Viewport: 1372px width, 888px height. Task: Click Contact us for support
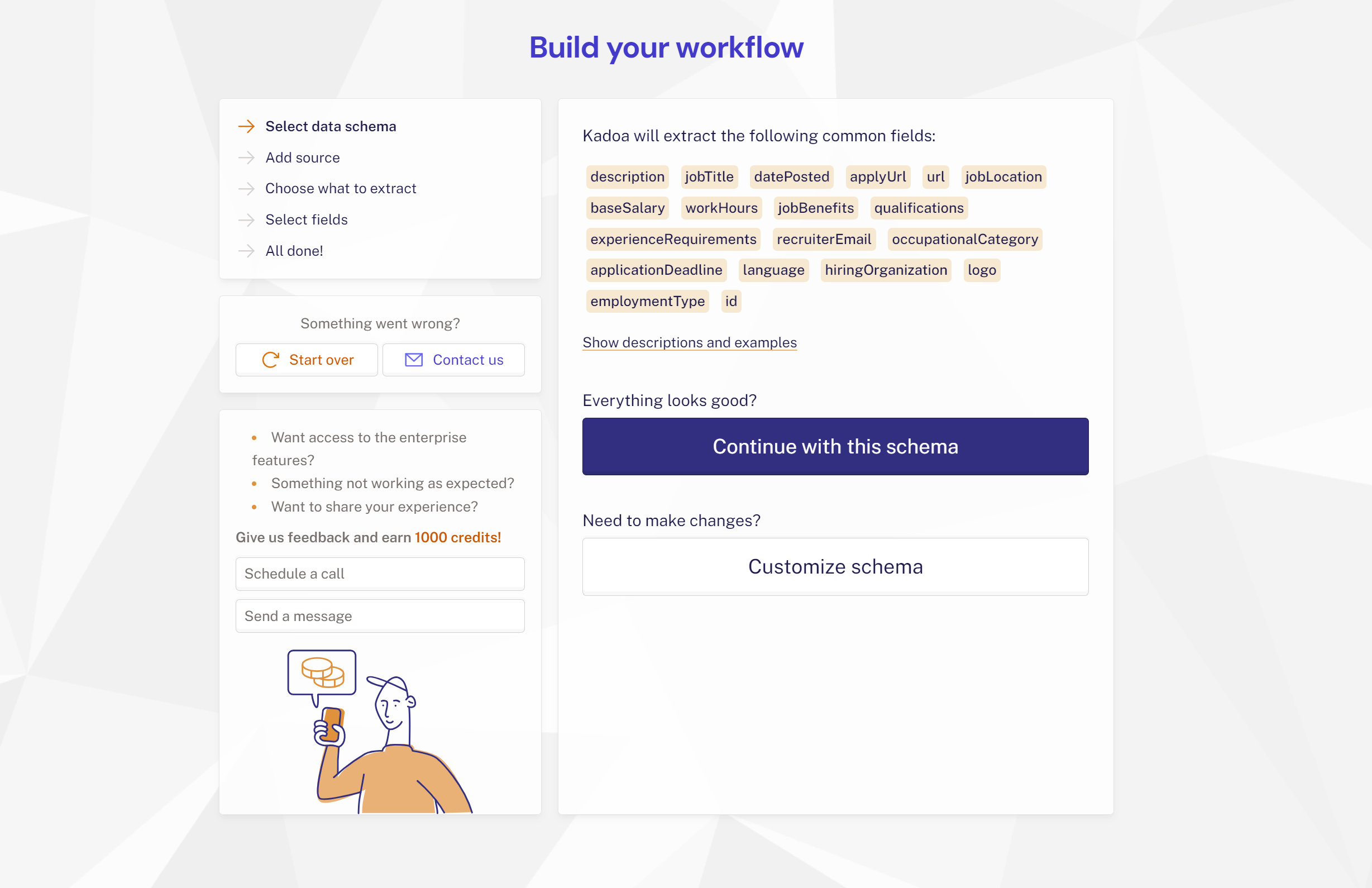[453, 359]
